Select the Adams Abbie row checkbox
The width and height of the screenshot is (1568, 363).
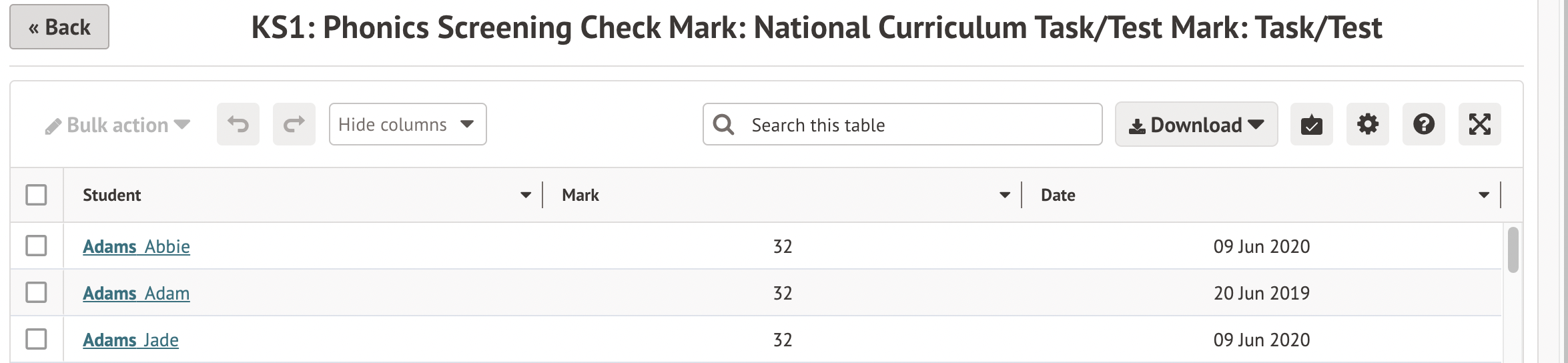click(36, 246)
